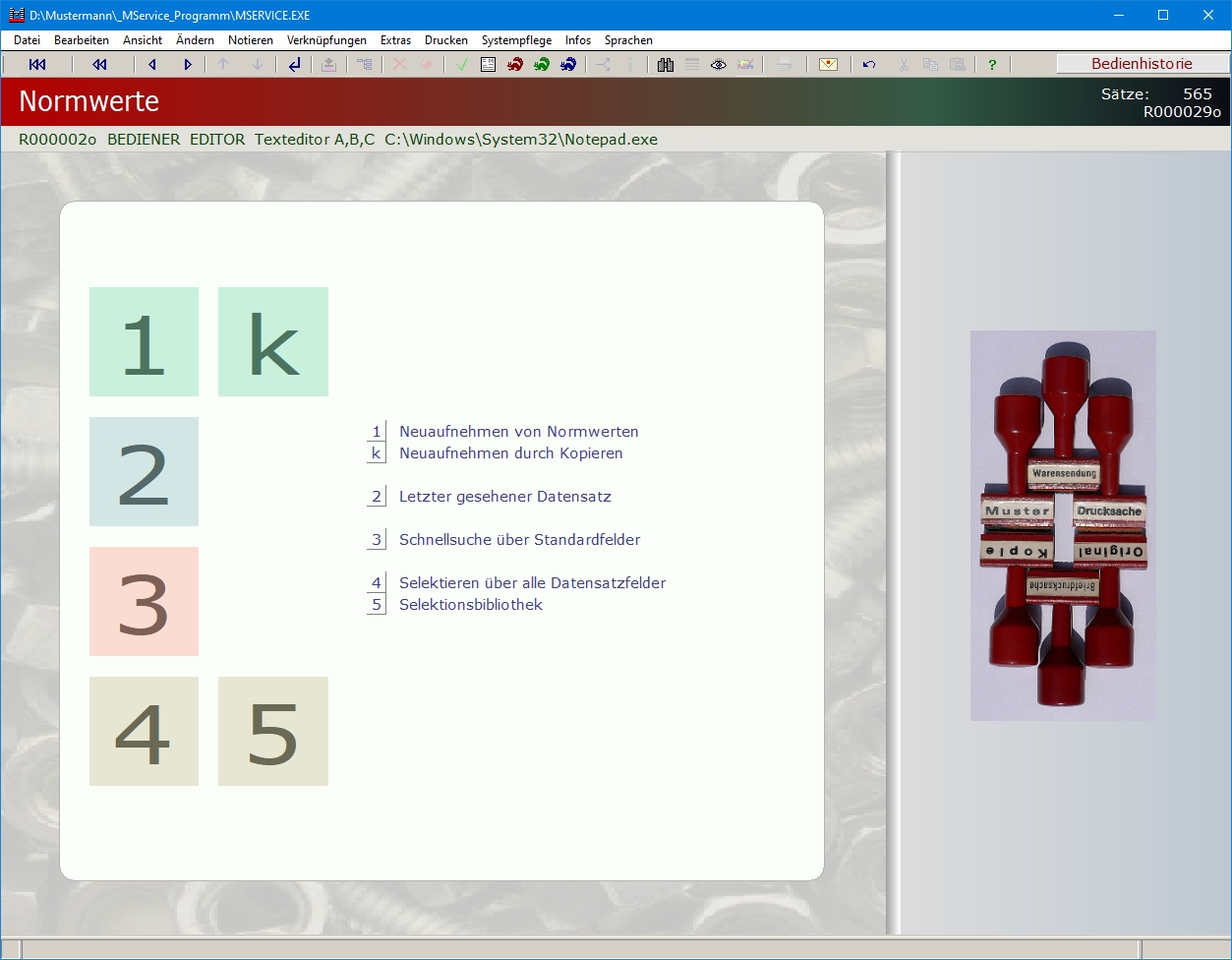Click the greyed scissors cut icon
The image size is (1232, 960).
coord(904,65)
